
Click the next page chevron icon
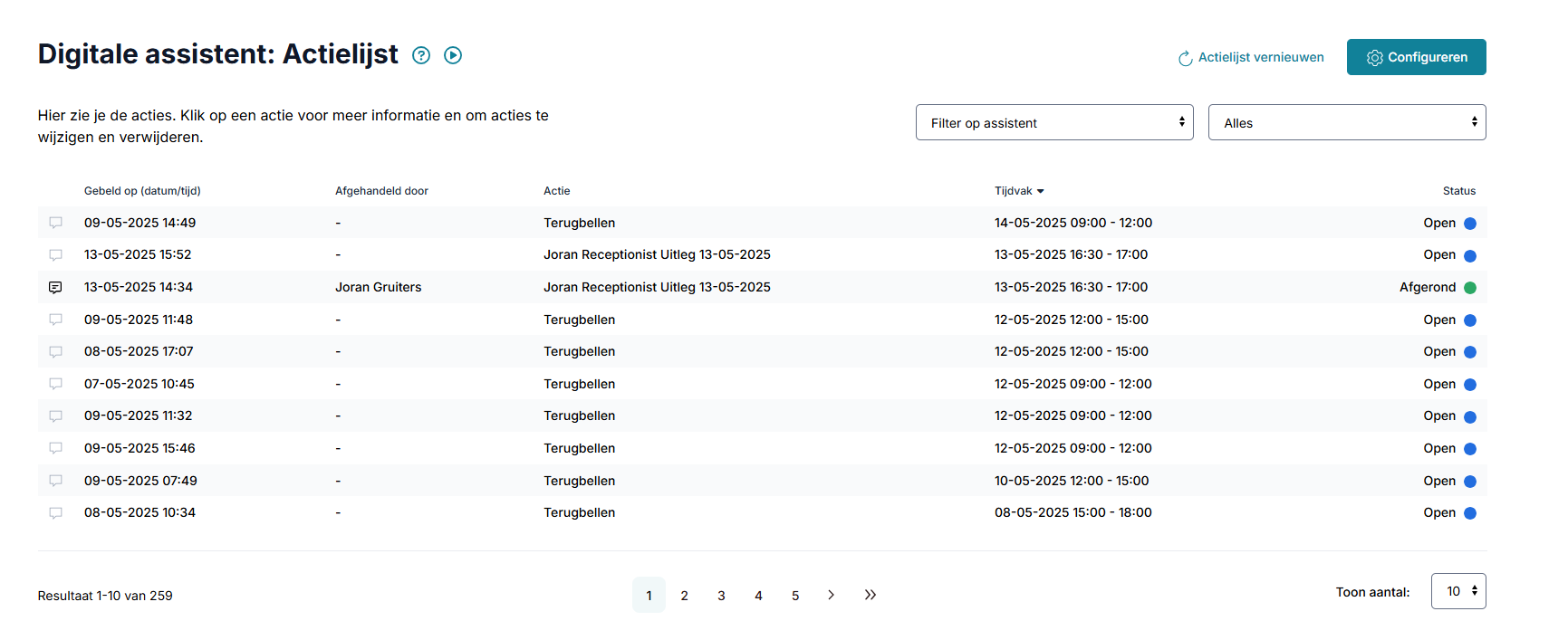click(831, 595)
